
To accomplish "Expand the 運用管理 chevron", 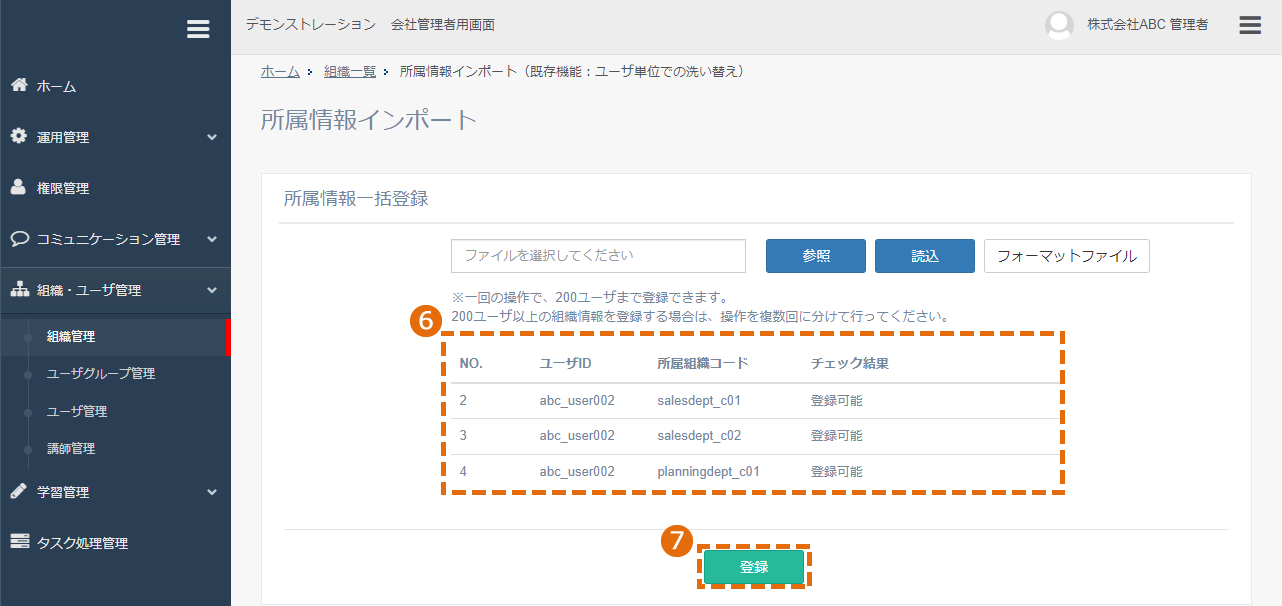I will coord(211,137).
